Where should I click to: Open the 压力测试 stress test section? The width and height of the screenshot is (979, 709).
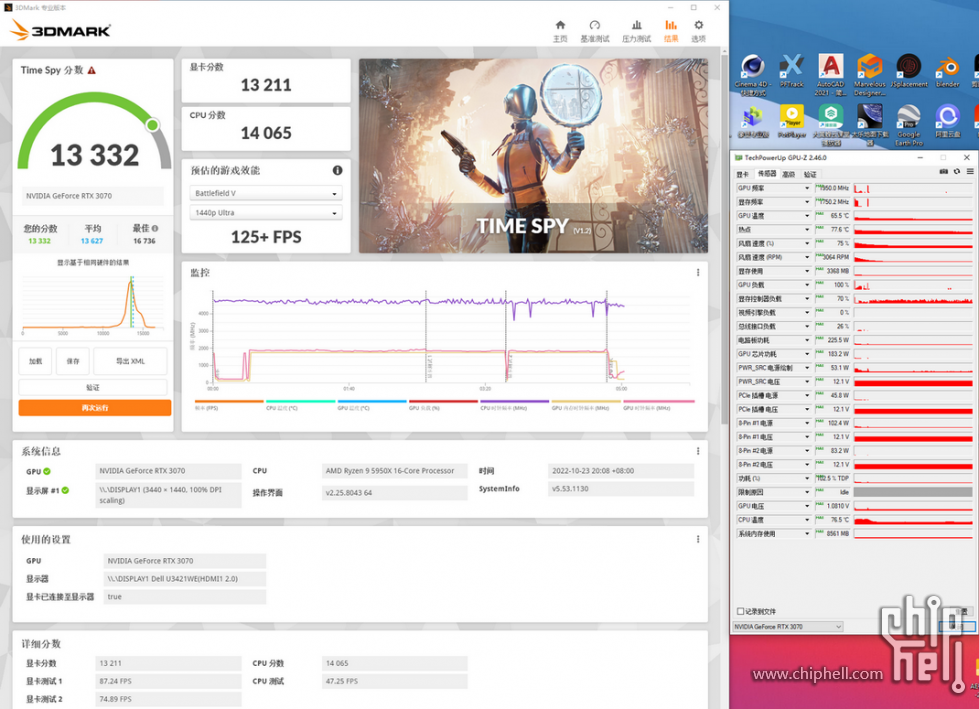(x=636, y=31)
